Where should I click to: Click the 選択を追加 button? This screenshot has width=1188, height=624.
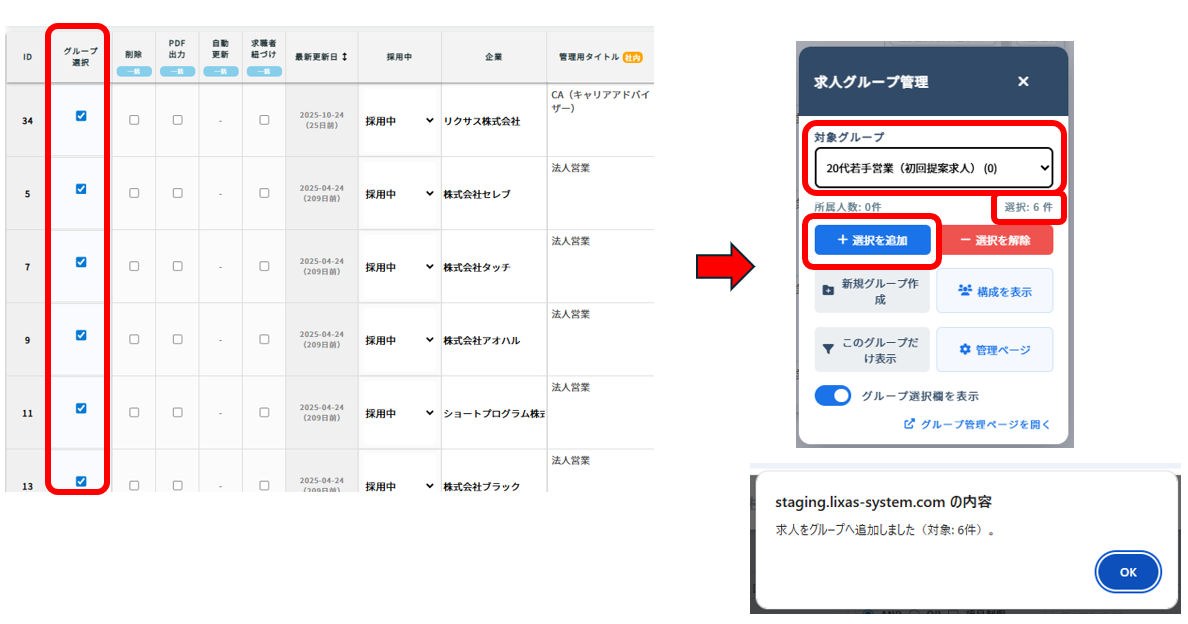tap(872, 240)
